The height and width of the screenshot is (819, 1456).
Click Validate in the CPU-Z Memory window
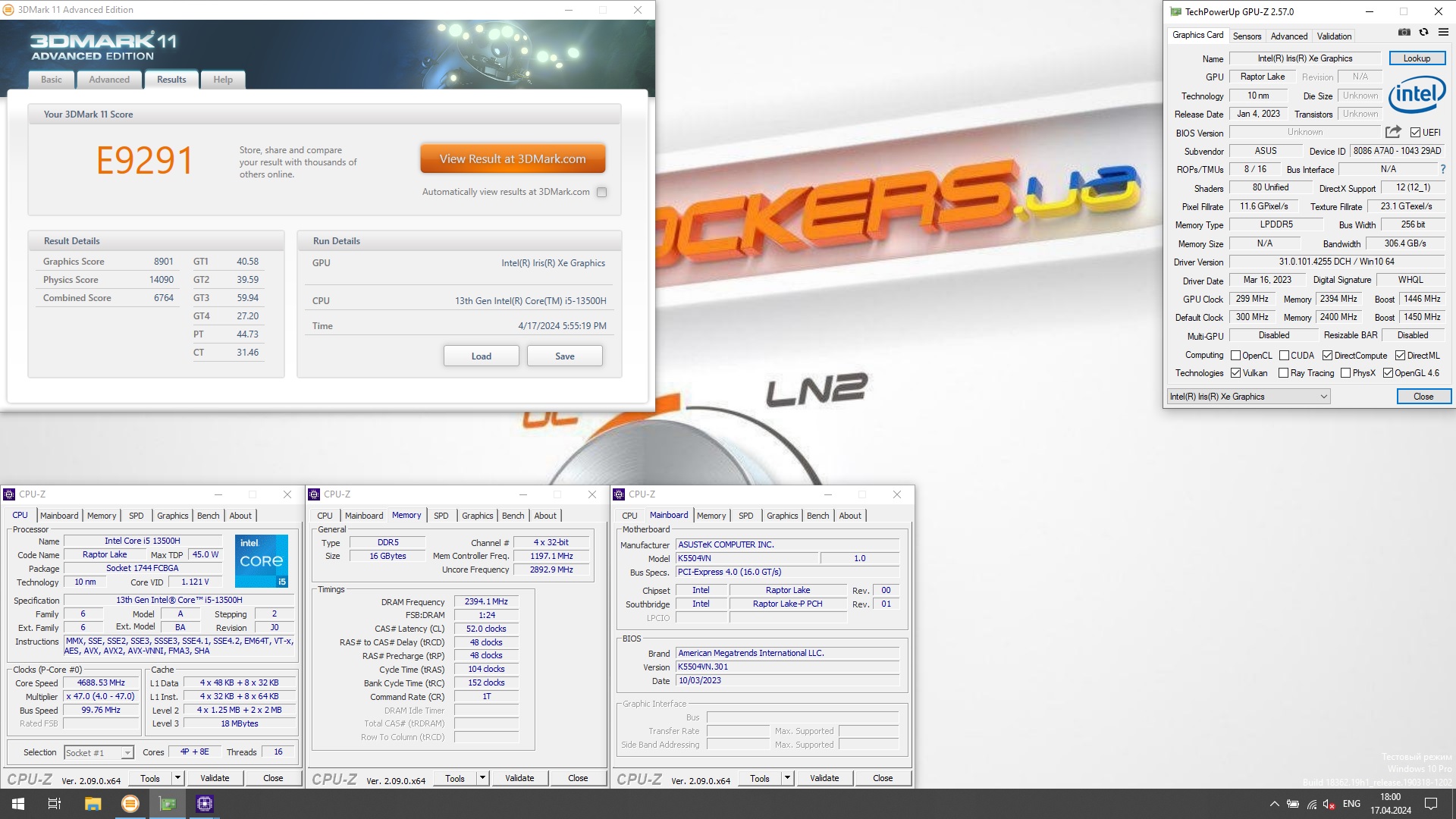tap(519, 778)
